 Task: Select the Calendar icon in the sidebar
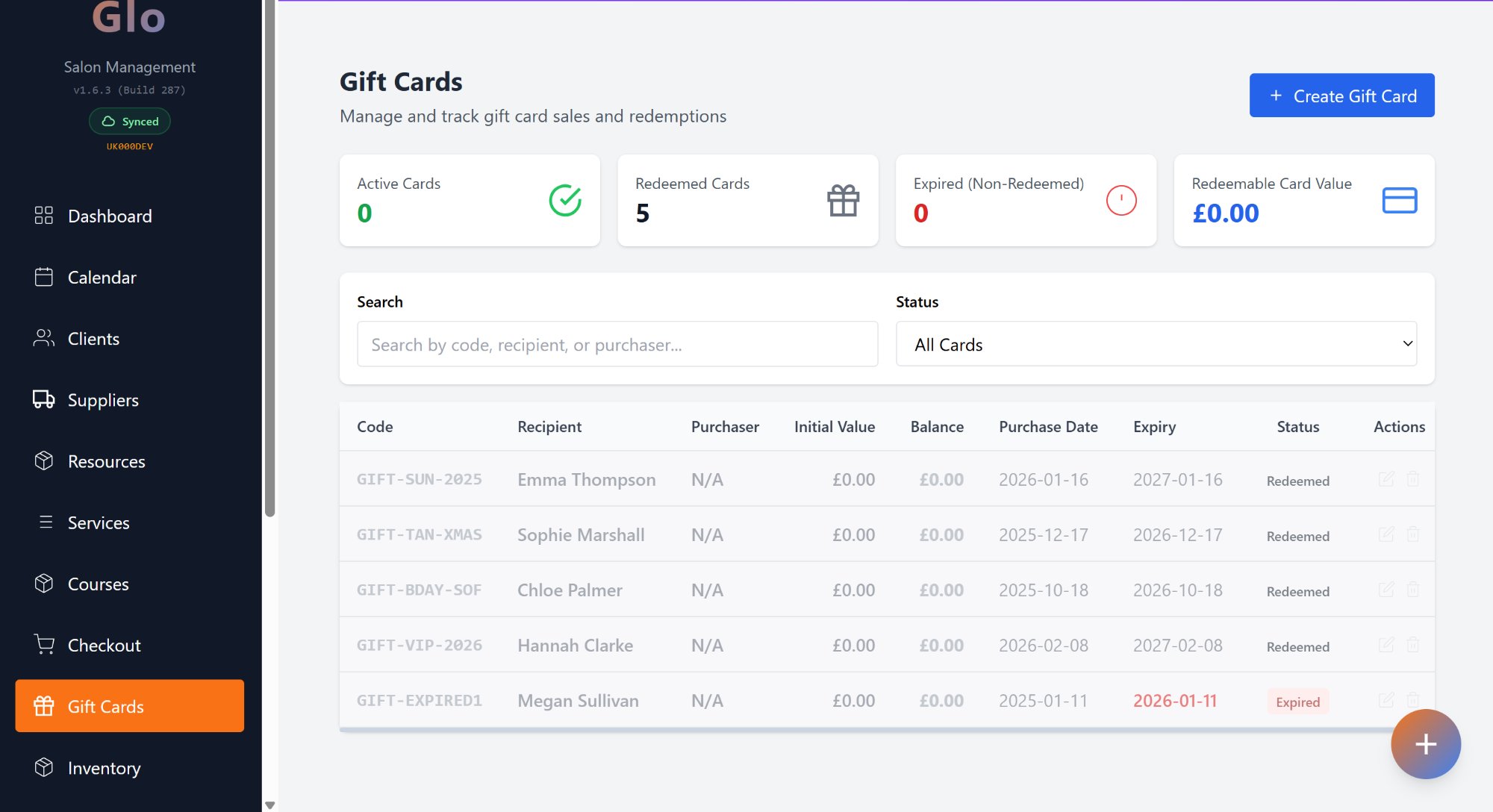(44, 277)
